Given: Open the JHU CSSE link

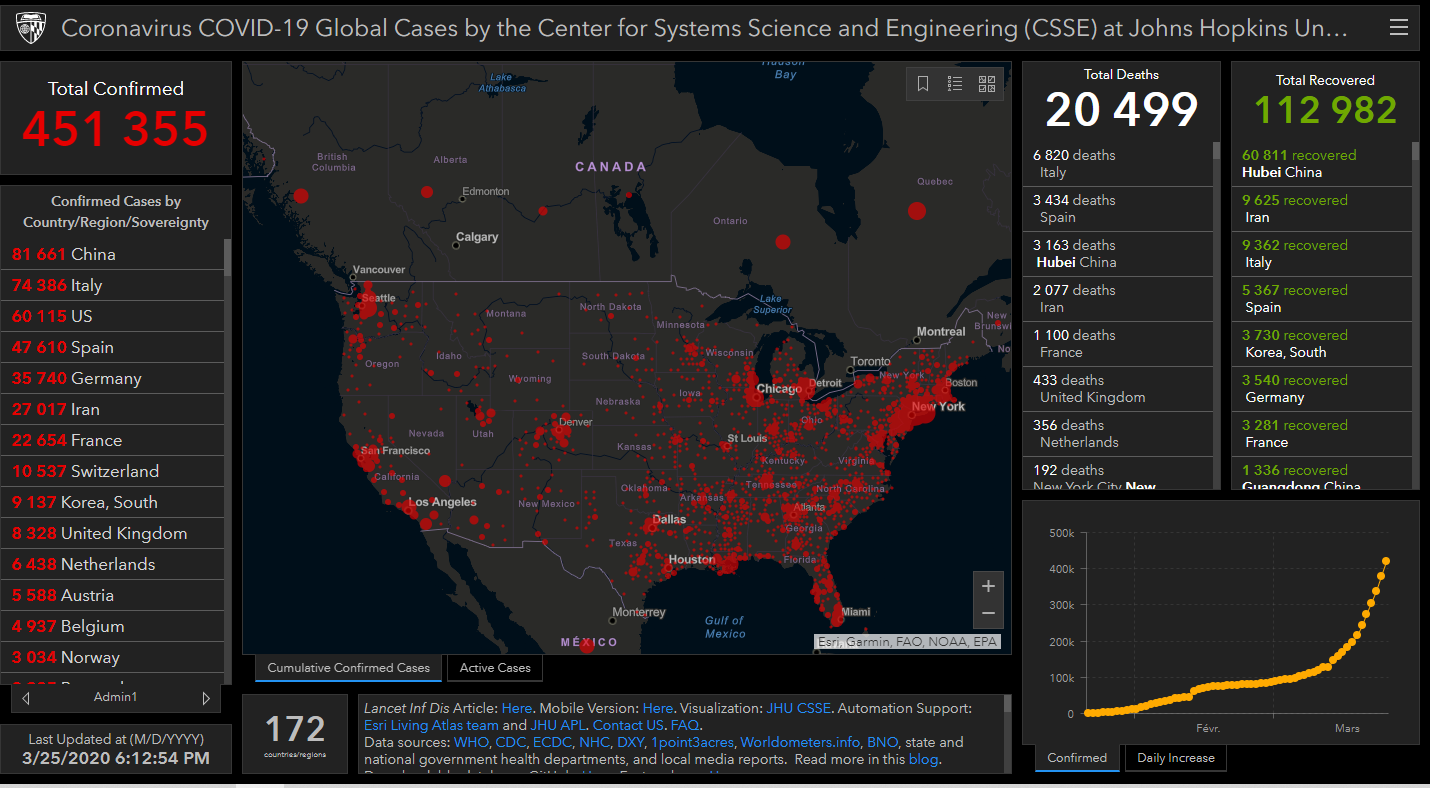Looking at the screenshot, I should (798, 708).
